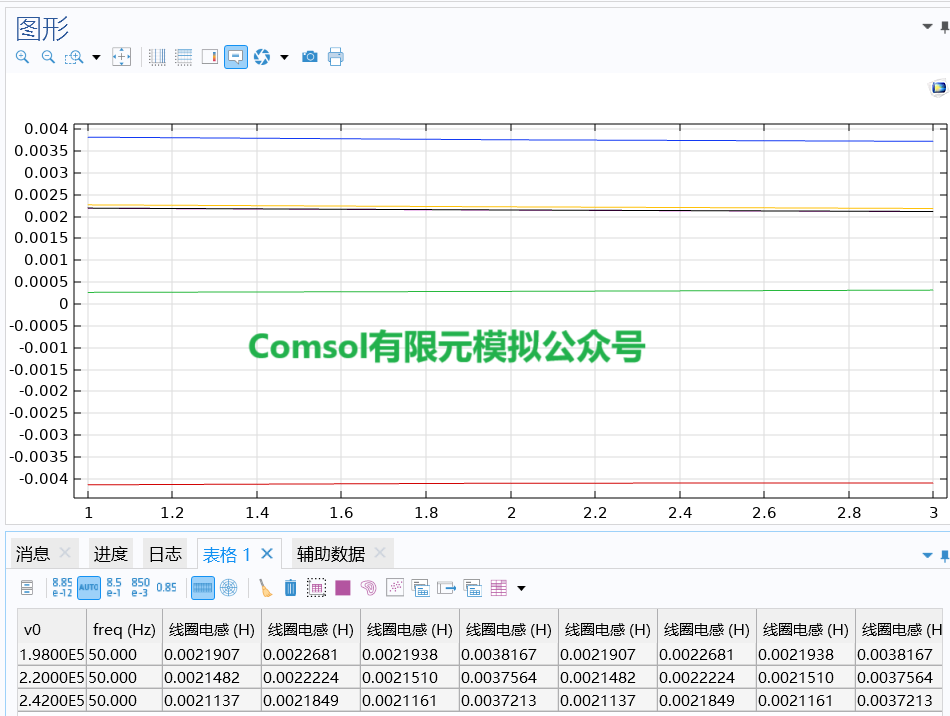Switch to polar complex display
The width and height of the screenshot is (950, 716).
coord(228,588)
